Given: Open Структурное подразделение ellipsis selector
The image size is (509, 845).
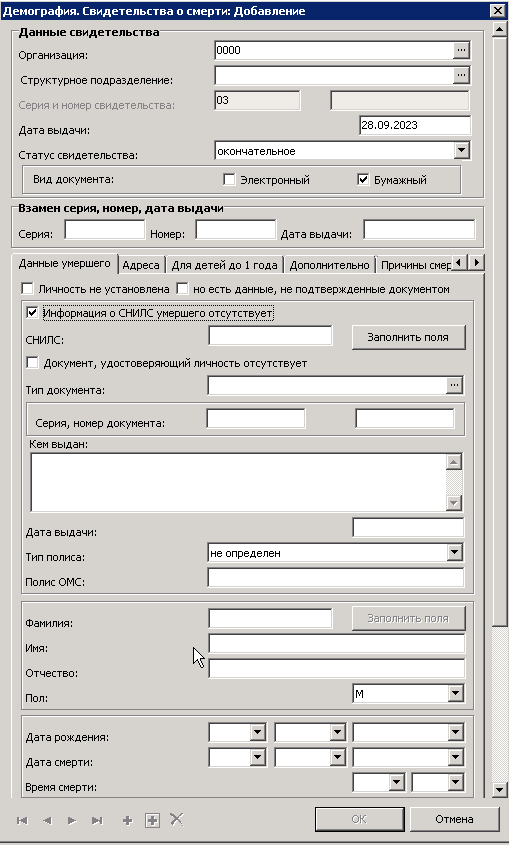Looking at the screenshot, I should tap(461, 75).
